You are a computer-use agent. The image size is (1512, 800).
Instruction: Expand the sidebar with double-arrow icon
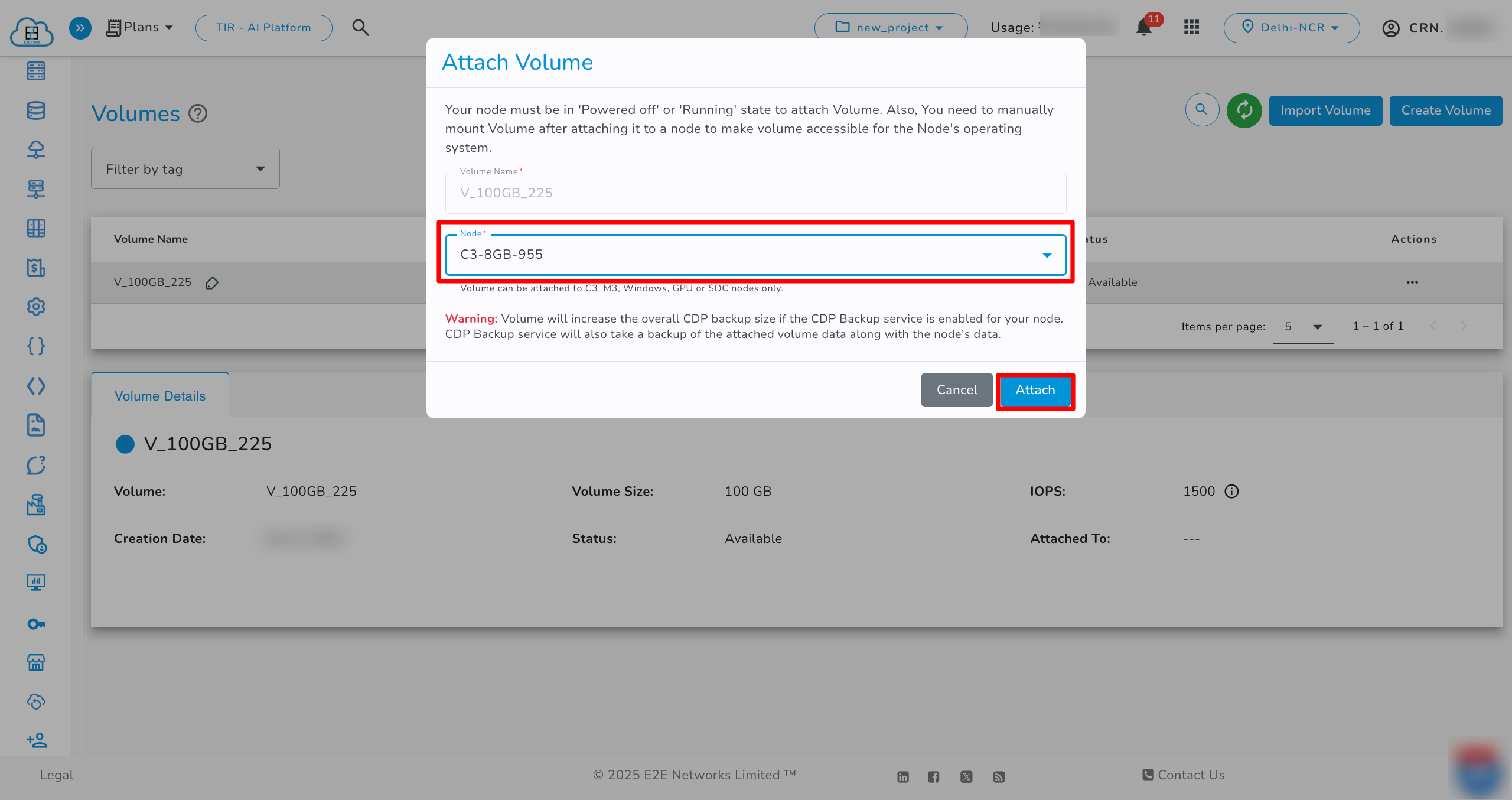click(x=80, y=27)
